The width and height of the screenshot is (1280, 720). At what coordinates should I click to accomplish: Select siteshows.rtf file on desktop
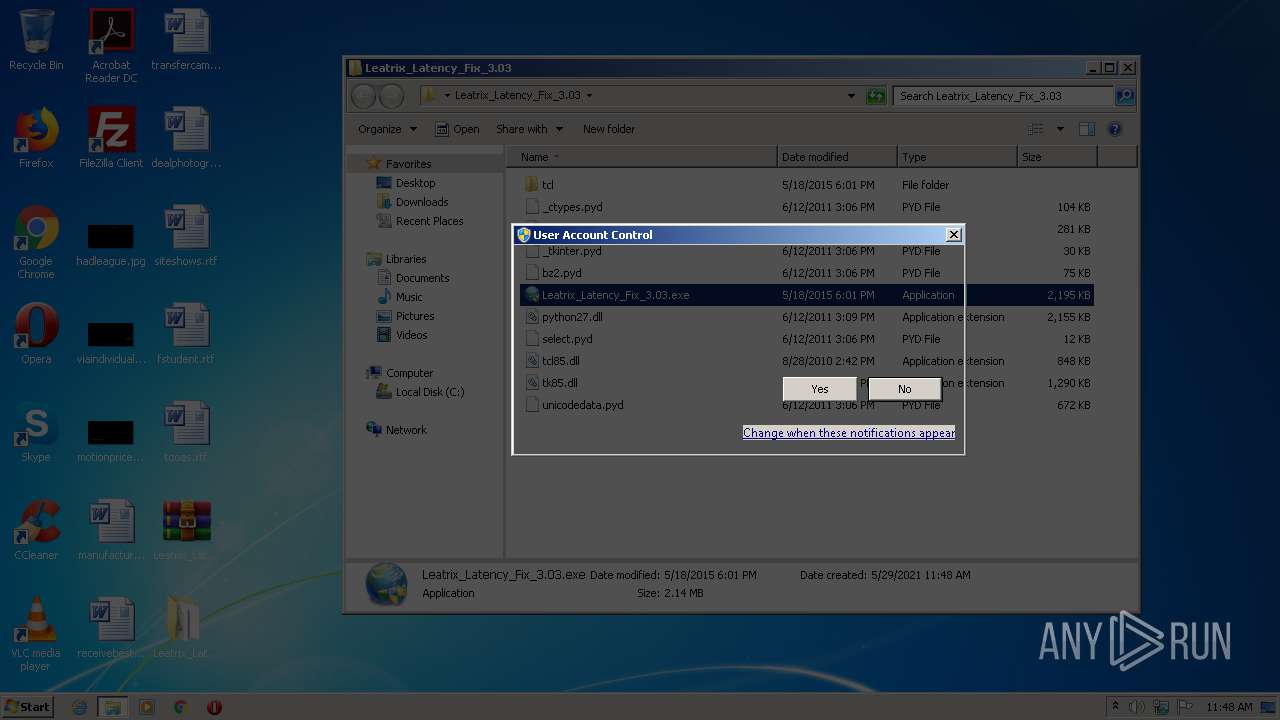(x=186, y=236)
